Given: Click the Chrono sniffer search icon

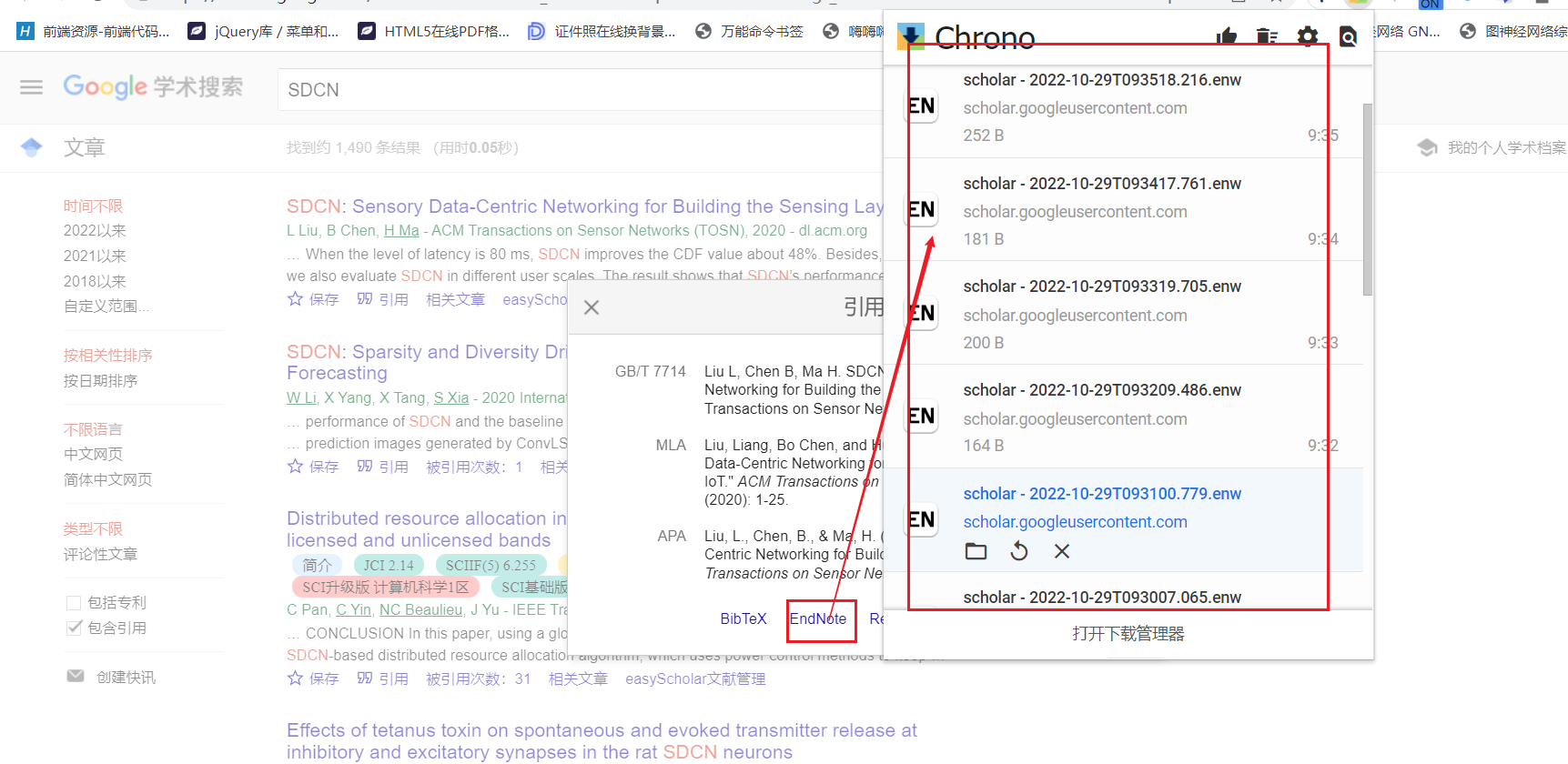Looking at the screenshot, I should coord(1348,36).
